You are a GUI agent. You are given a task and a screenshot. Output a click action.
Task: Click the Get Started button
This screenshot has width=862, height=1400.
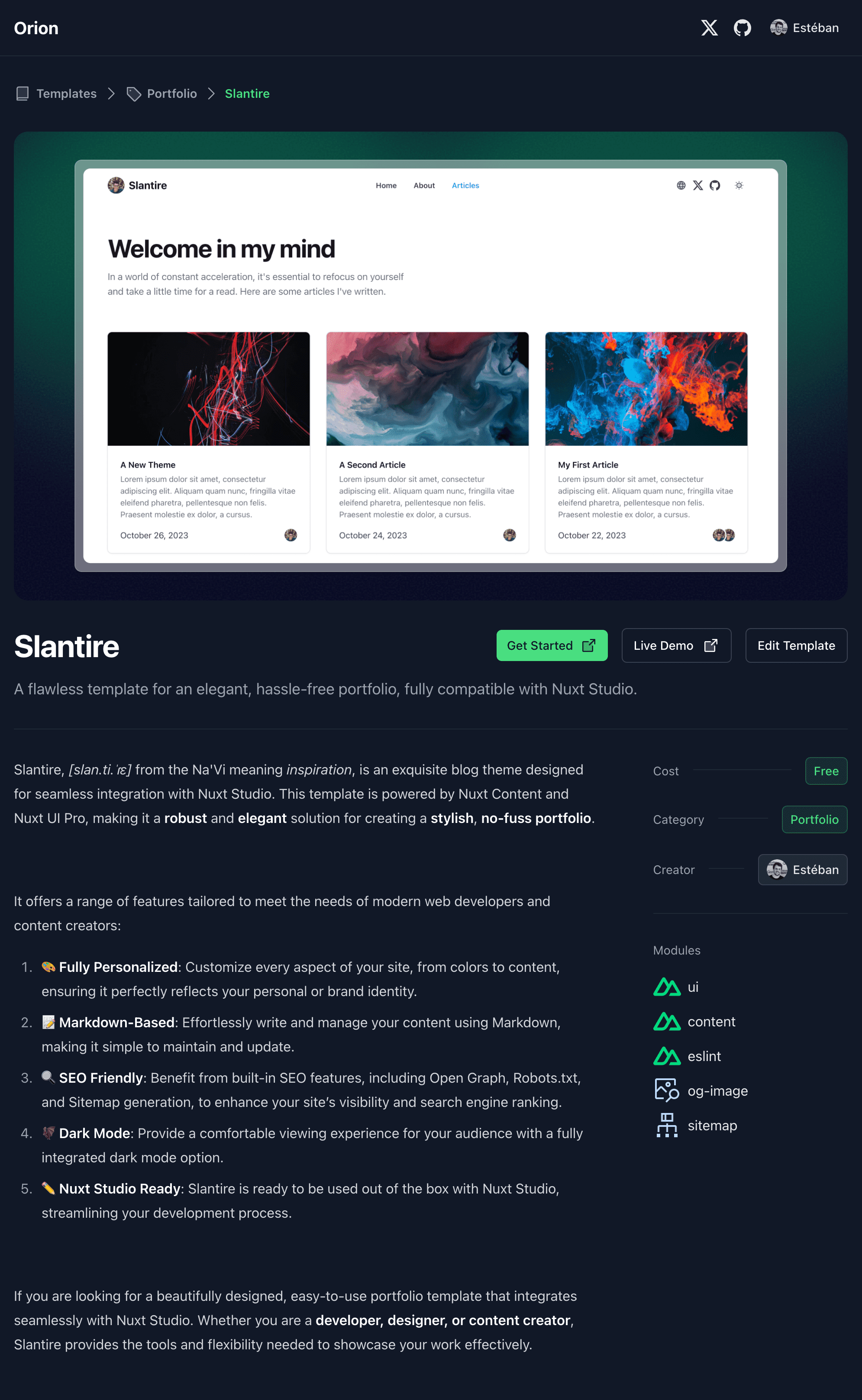tap(552, 645)
